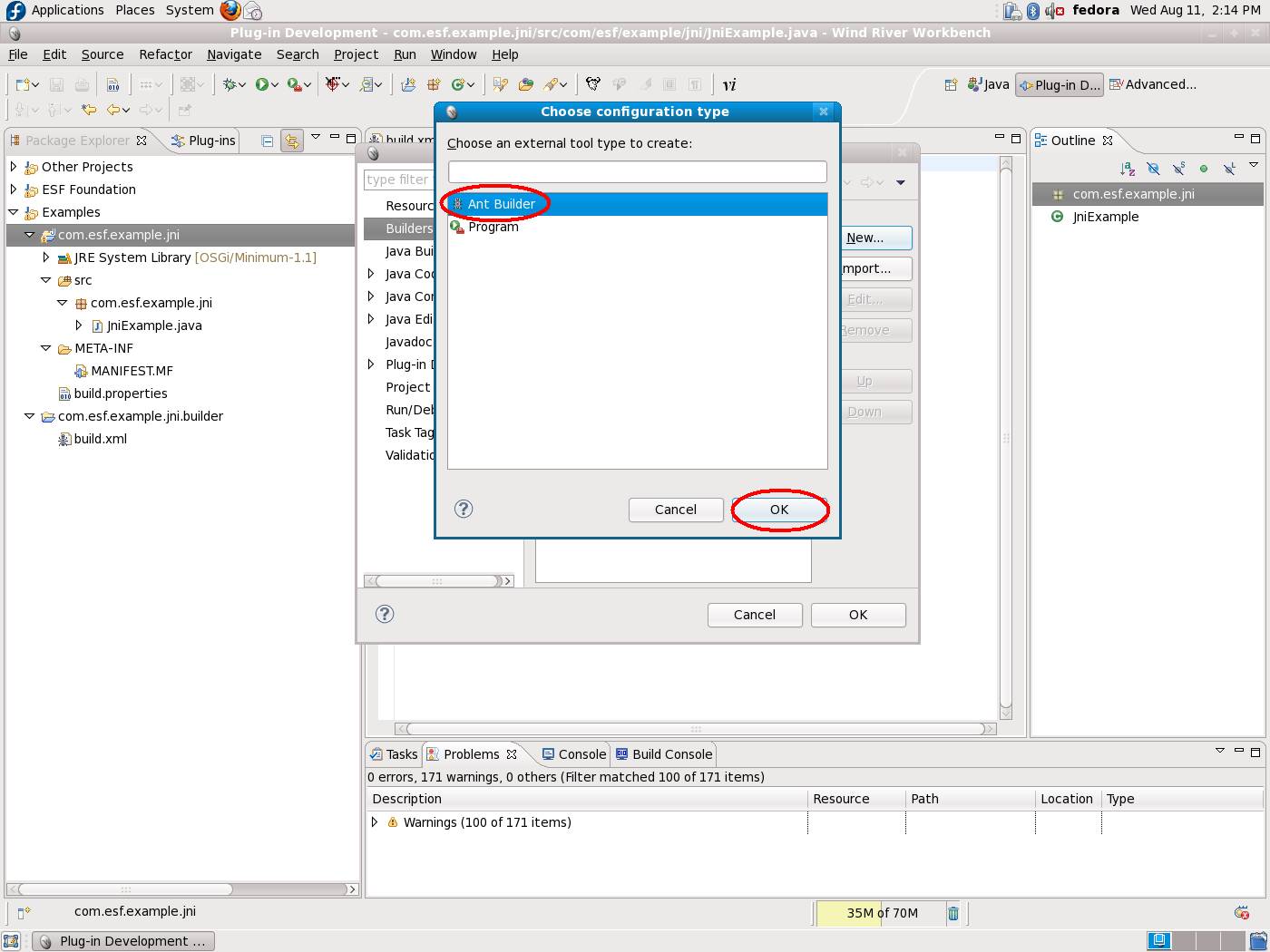1270x952 pixels.
Task: Expand the JRE System Library node
Action: click(46, 257)
